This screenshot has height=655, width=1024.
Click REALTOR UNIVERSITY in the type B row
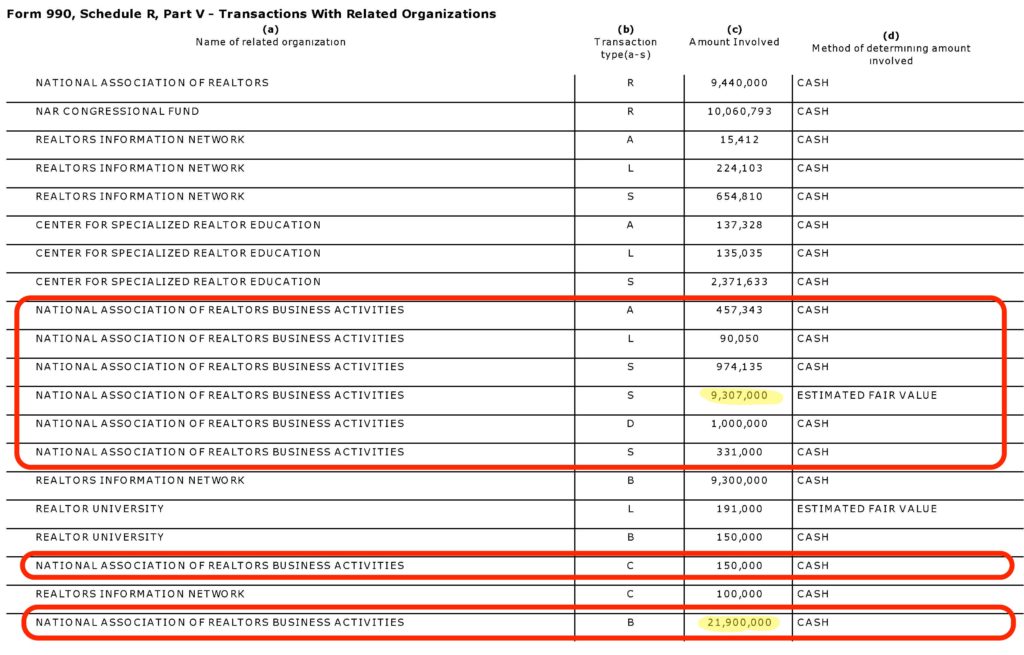click(x=100, y=537)
